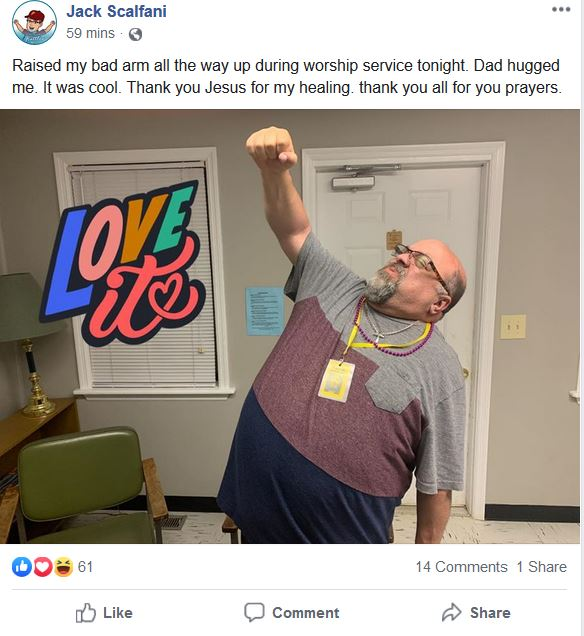Click the laughing face reaction icon
Viewport: 584px width, 636px height.
point(64,567)
